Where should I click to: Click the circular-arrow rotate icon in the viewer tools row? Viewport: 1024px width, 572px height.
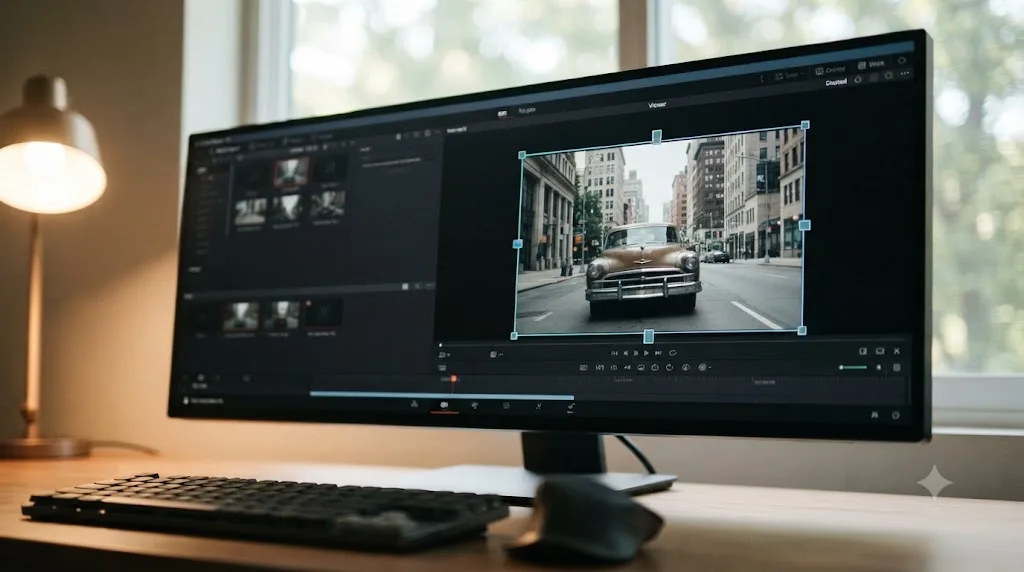[669, 368]
